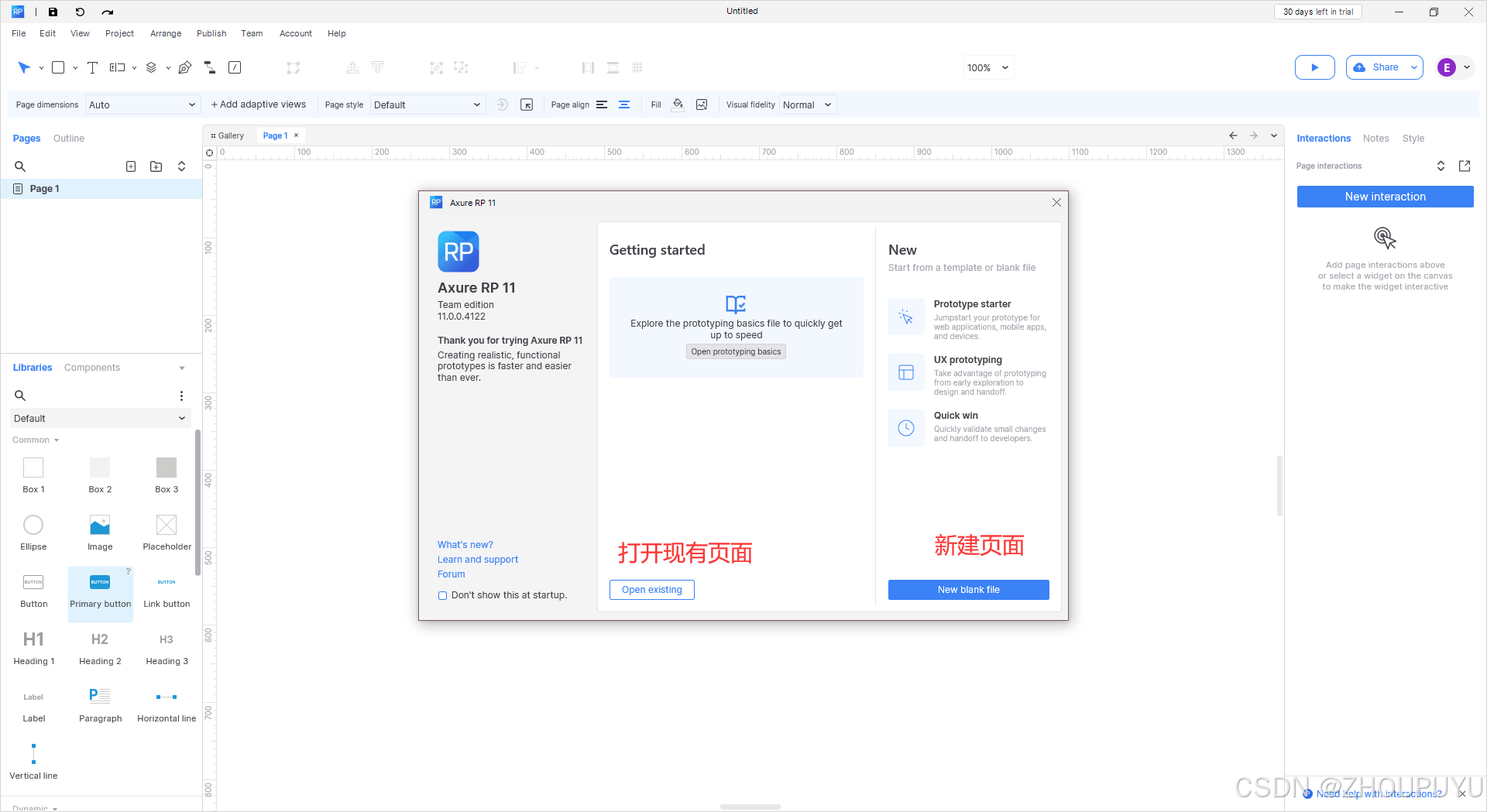Select the Pen drawing tool
This screenshot has height=812, width=1487.
(x=184, y=67)
